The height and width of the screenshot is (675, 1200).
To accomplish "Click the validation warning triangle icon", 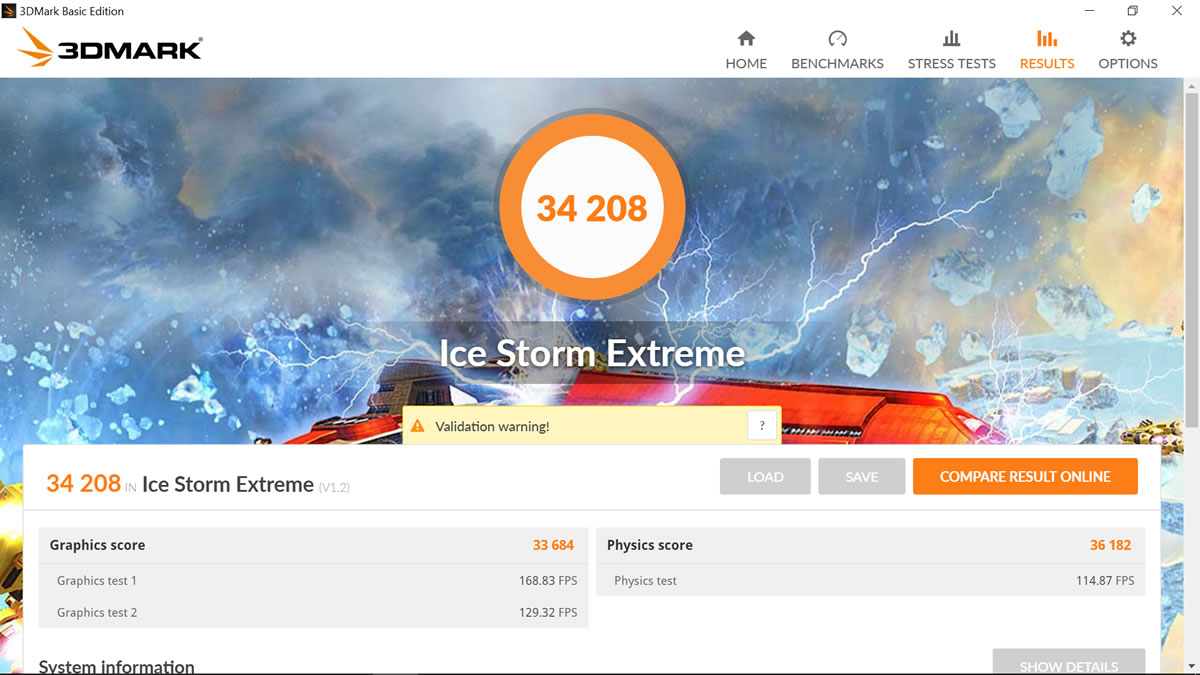I will 418,426.
